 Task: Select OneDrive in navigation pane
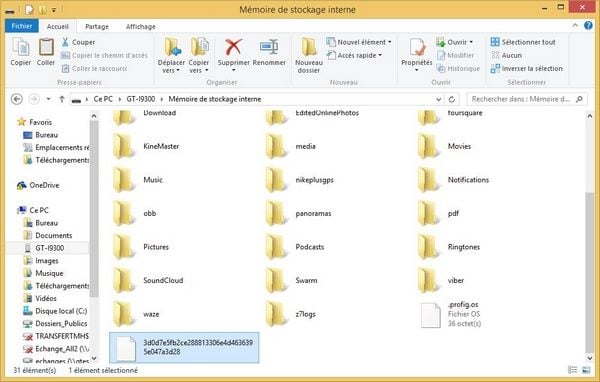coord(38,185)
